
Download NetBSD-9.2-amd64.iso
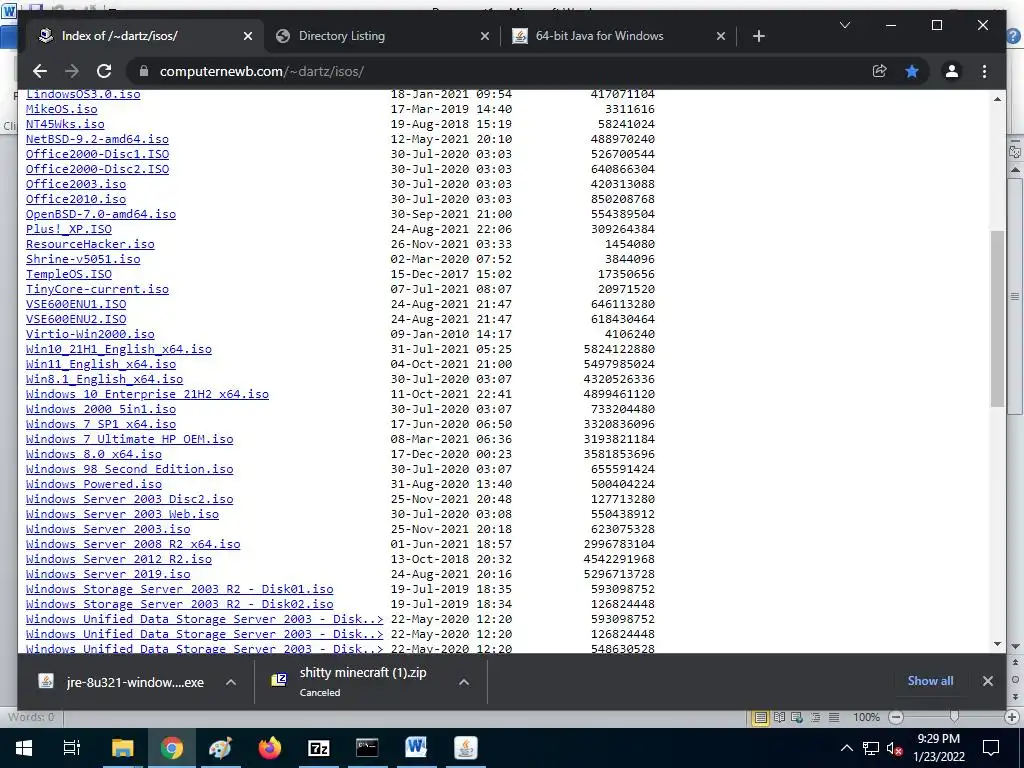click(x=97, y=139)
